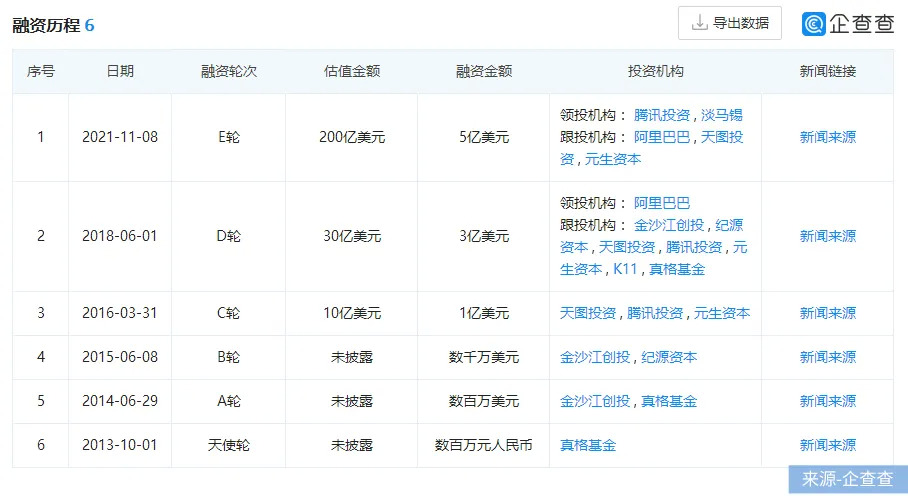
Task: Click 真格基金 in the A轮 row
Action: (x=669, y=401)
